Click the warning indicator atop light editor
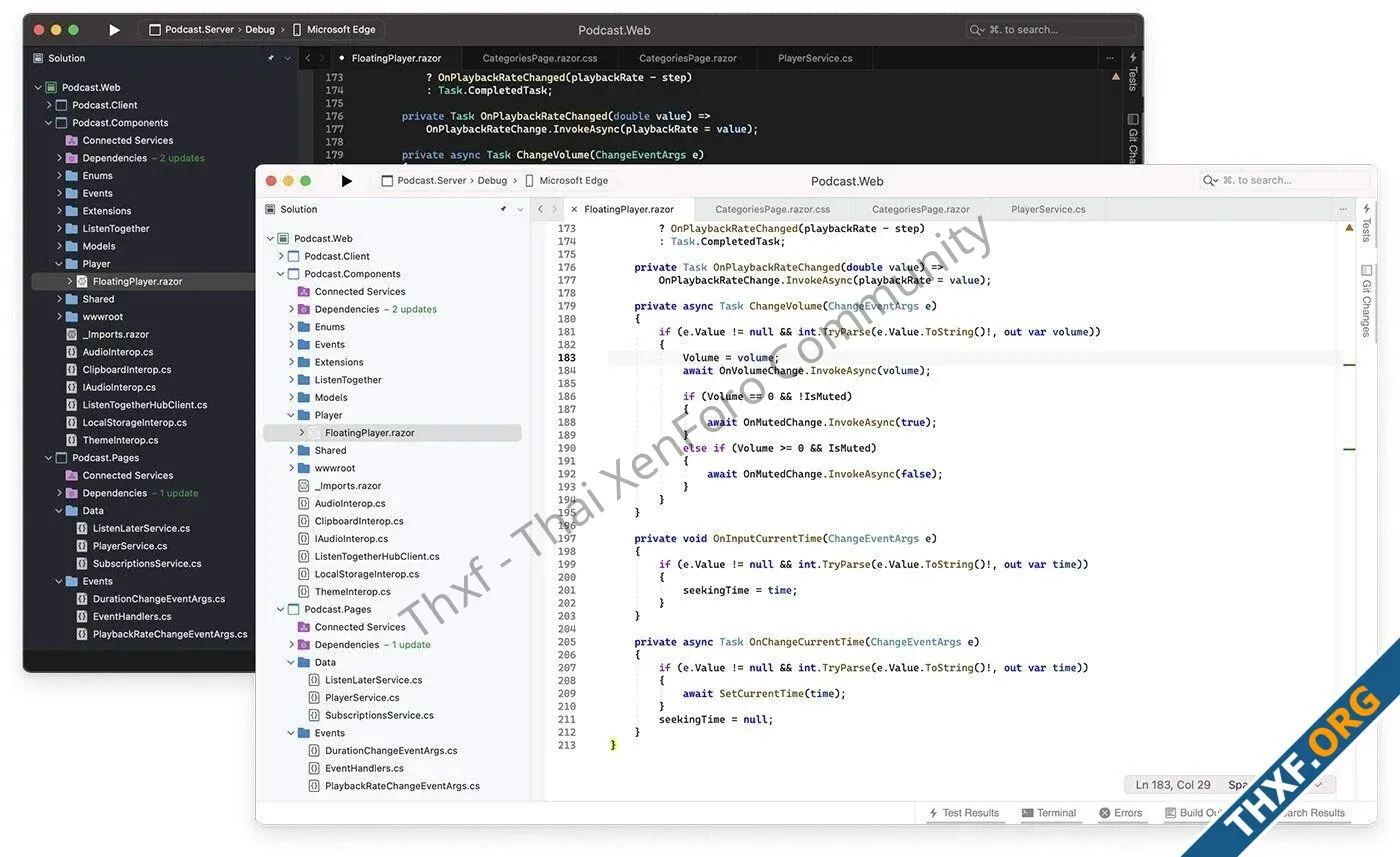Image resolution: width=1400 pixels, height=857 pixels. tap(1348, 228)
